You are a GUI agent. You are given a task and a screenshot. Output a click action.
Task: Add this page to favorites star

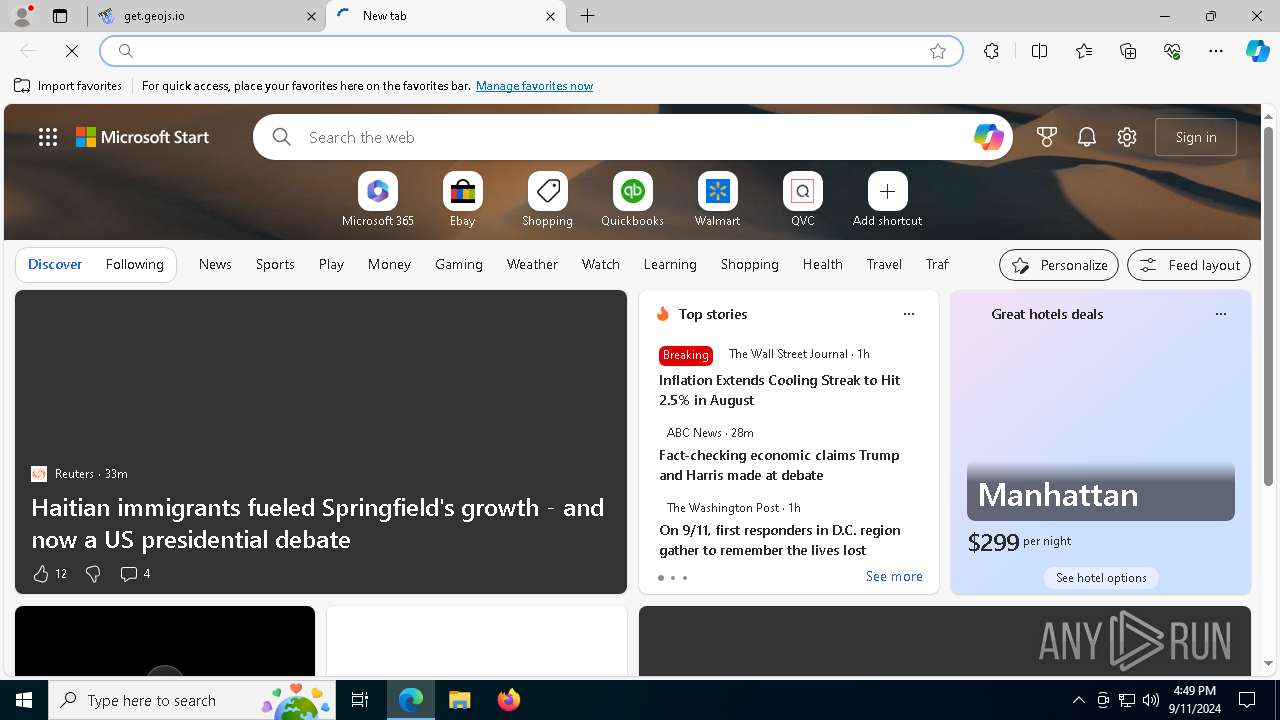[x=938, y=51]
